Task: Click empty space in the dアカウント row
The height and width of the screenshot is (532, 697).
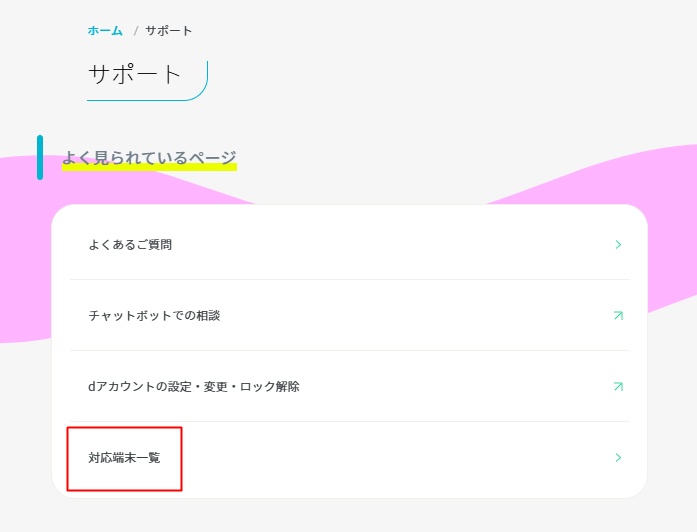Action: pyautogui.click(x=453, y=387)
